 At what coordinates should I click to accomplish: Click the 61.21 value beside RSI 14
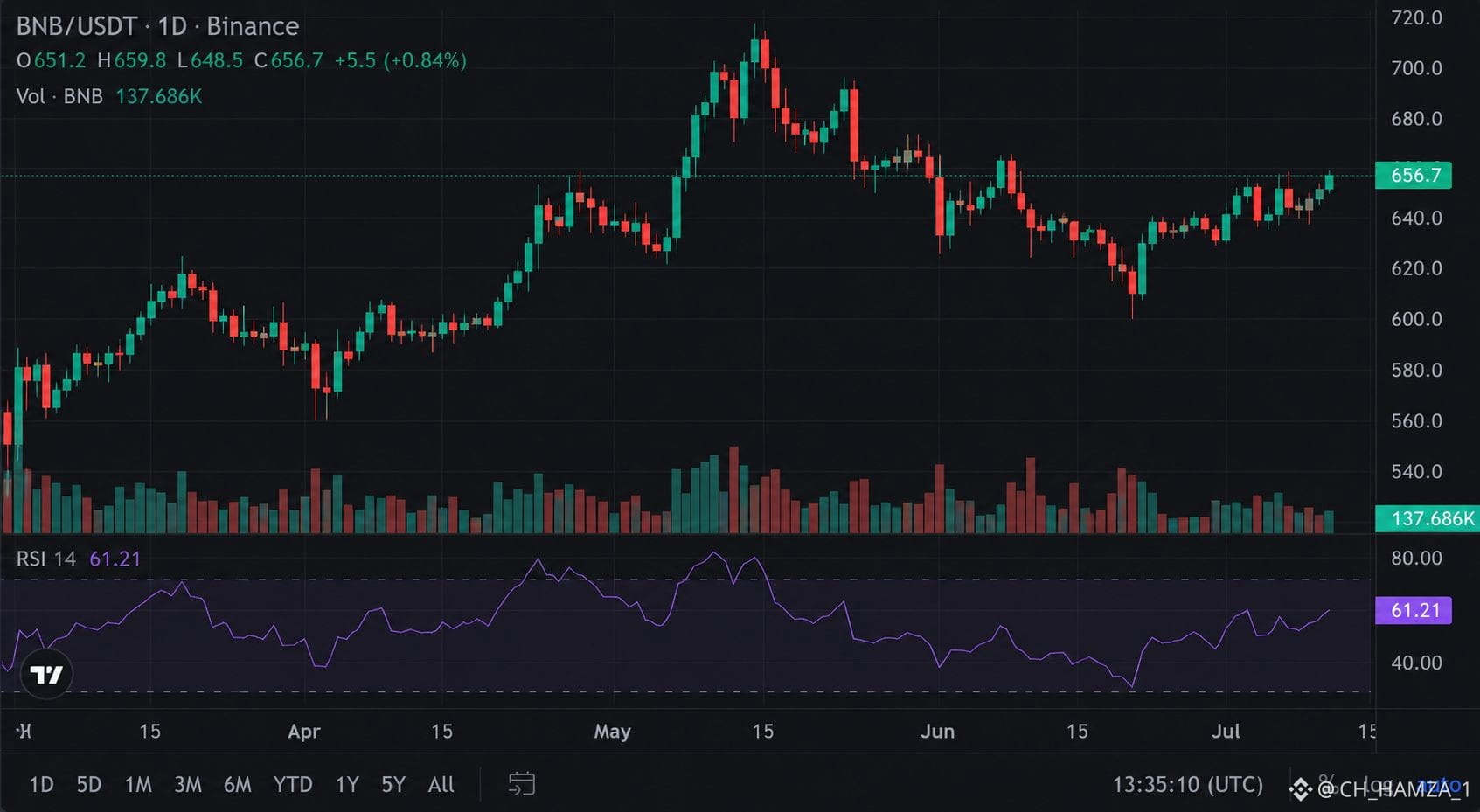click(115, 559)
